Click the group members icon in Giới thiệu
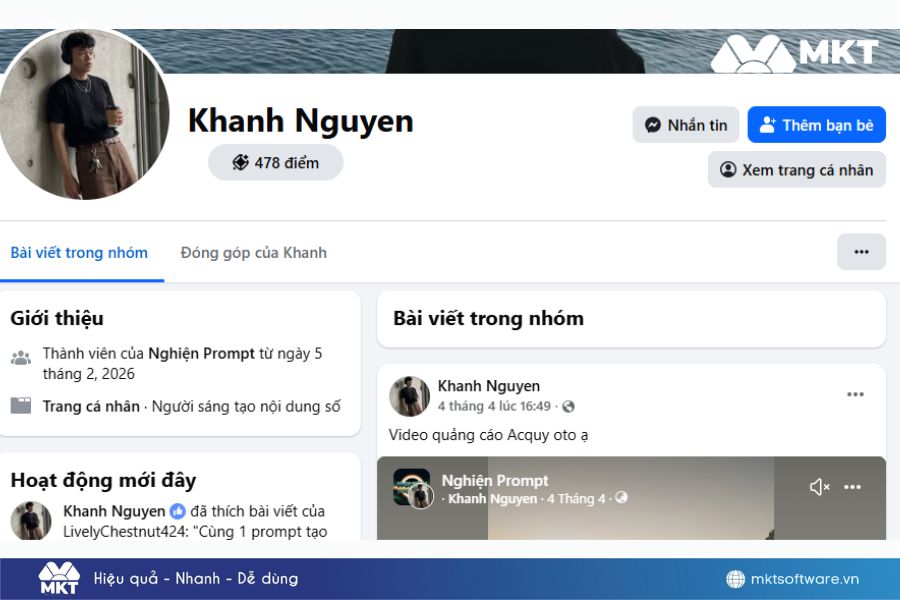This screenshot has width=900, height=600. (21, 357)
